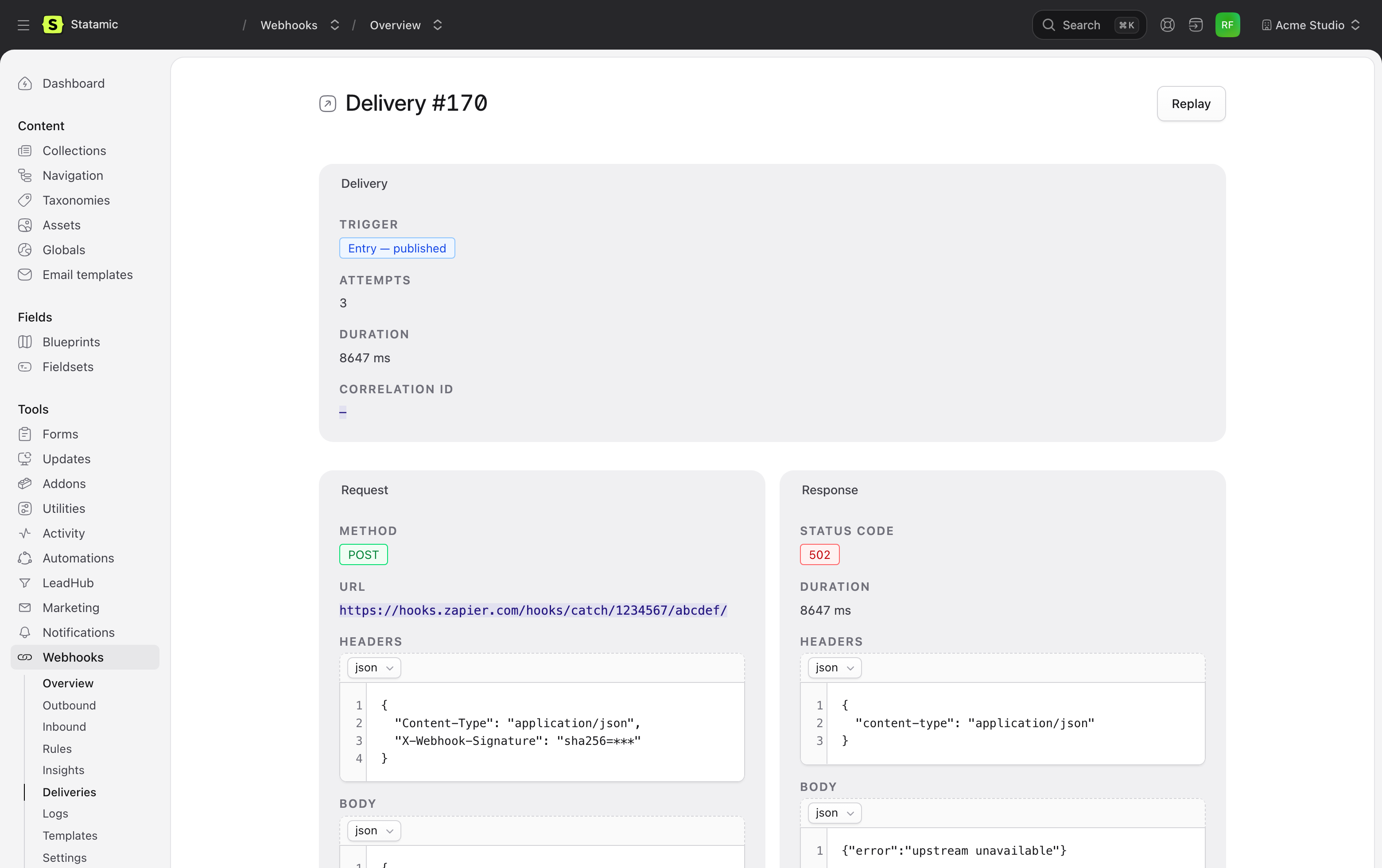Open Deliveries in Webhooks submenu
Screen dimensions: 1382x868
click(70, 792)
